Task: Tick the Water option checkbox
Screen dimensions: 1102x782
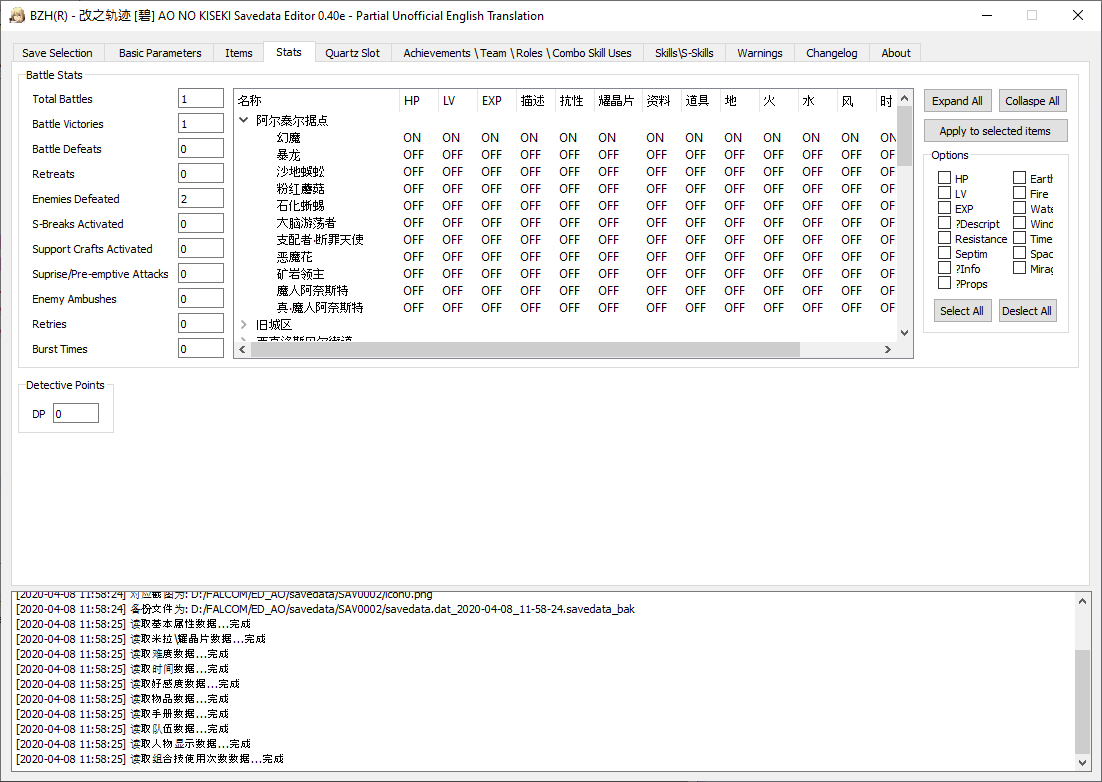Action: tap(1020, 208)
